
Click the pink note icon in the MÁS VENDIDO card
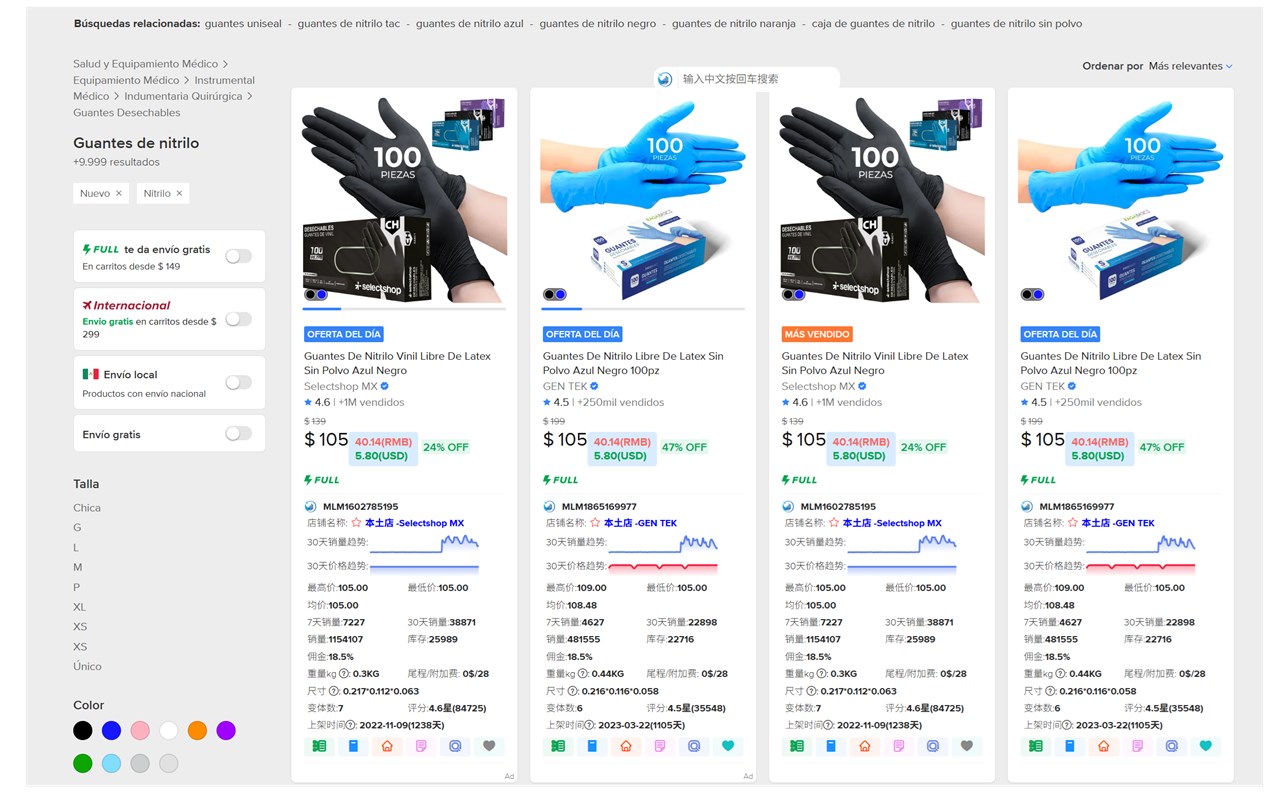(899, 746)
